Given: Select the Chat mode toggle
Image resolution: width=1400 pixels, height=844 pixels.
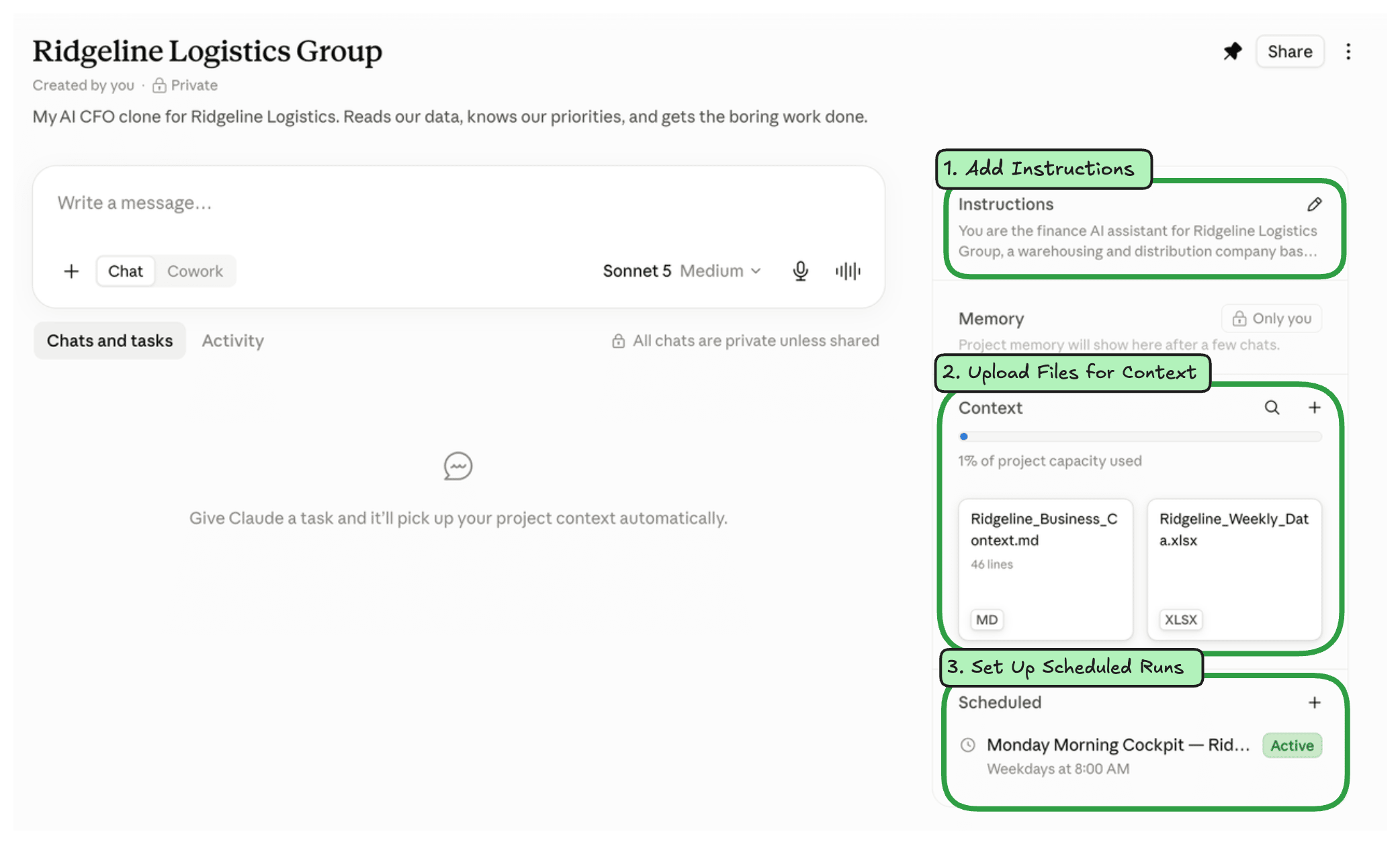Looking at the screenshot, I should coord(126,271).
